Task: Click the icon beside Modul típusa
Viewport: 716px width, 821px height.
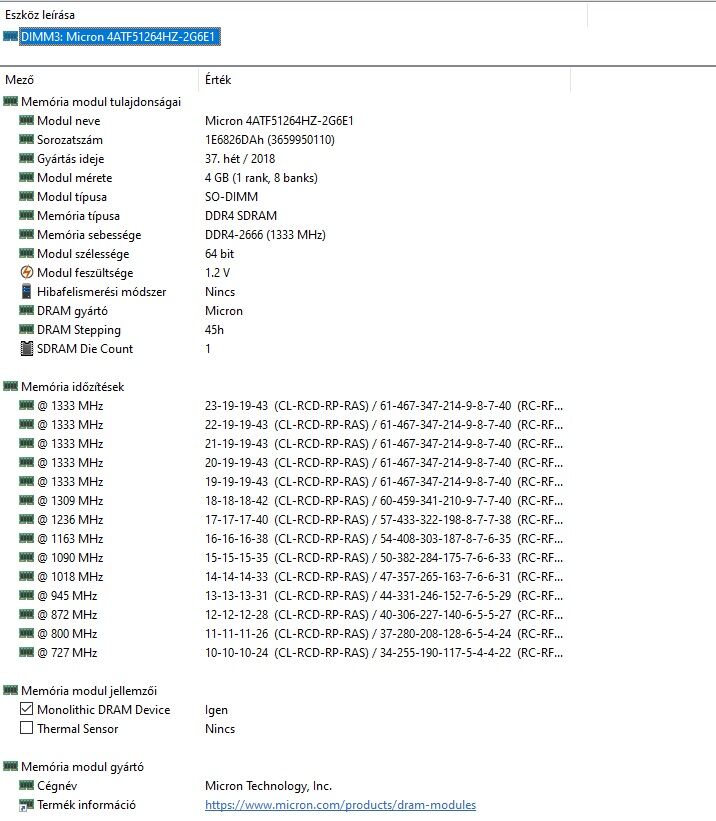Action: tap(27, 196)
